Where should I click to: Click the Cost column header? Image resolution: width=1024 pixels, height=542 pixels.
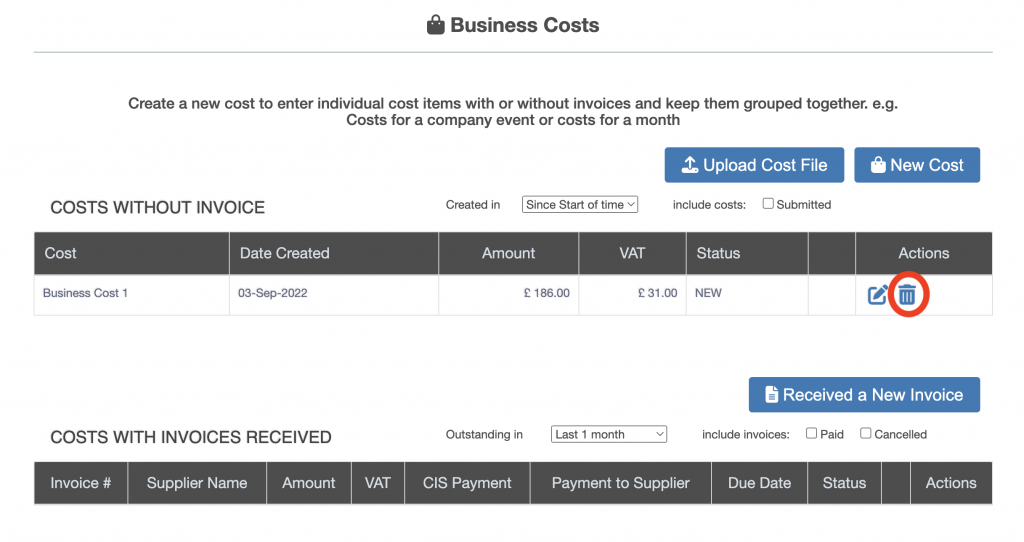point(60,253)
